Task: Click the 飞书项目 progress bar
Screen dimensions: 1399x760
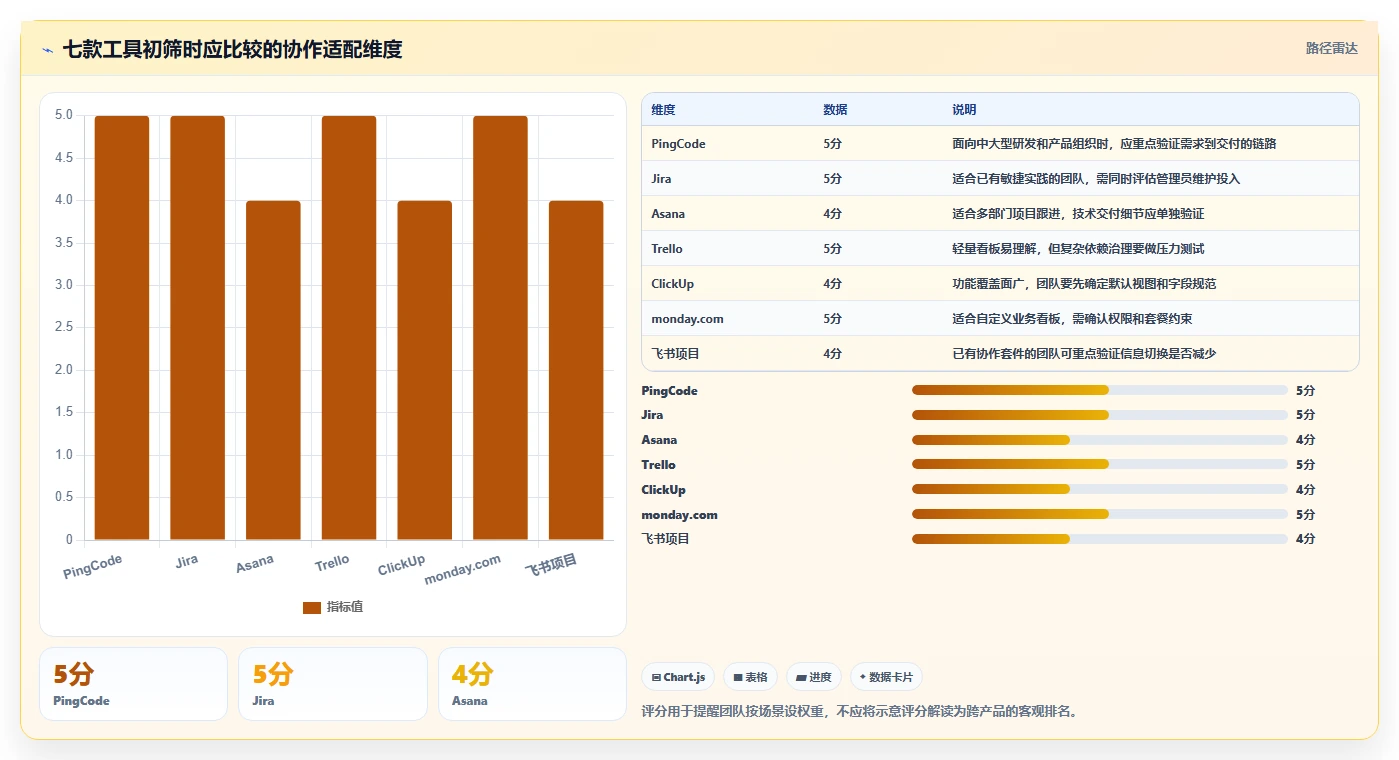Action: [x=1100, y=539]
